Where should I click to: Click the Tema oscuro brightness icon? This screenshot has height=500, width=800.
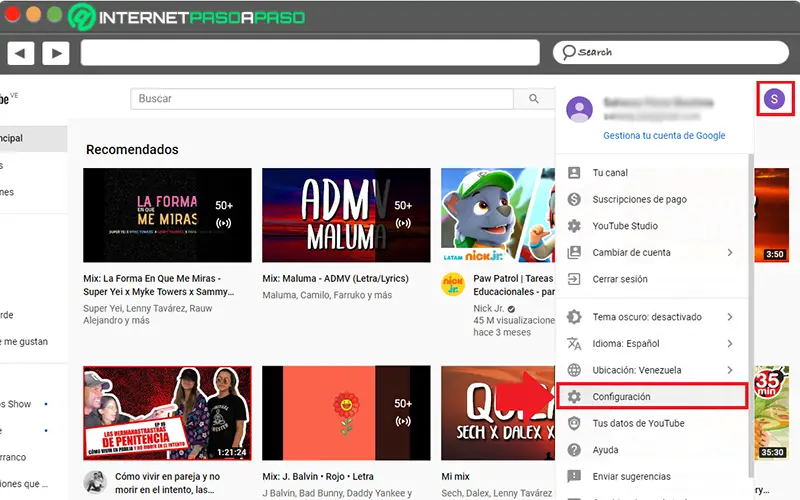574,317
